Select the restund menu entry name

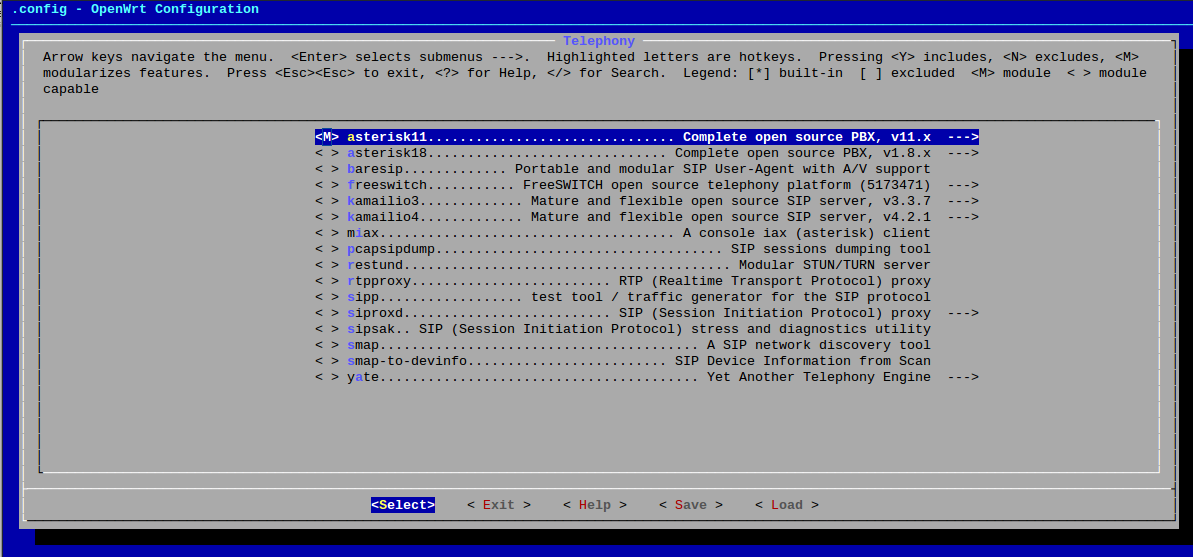pos(375,265)
